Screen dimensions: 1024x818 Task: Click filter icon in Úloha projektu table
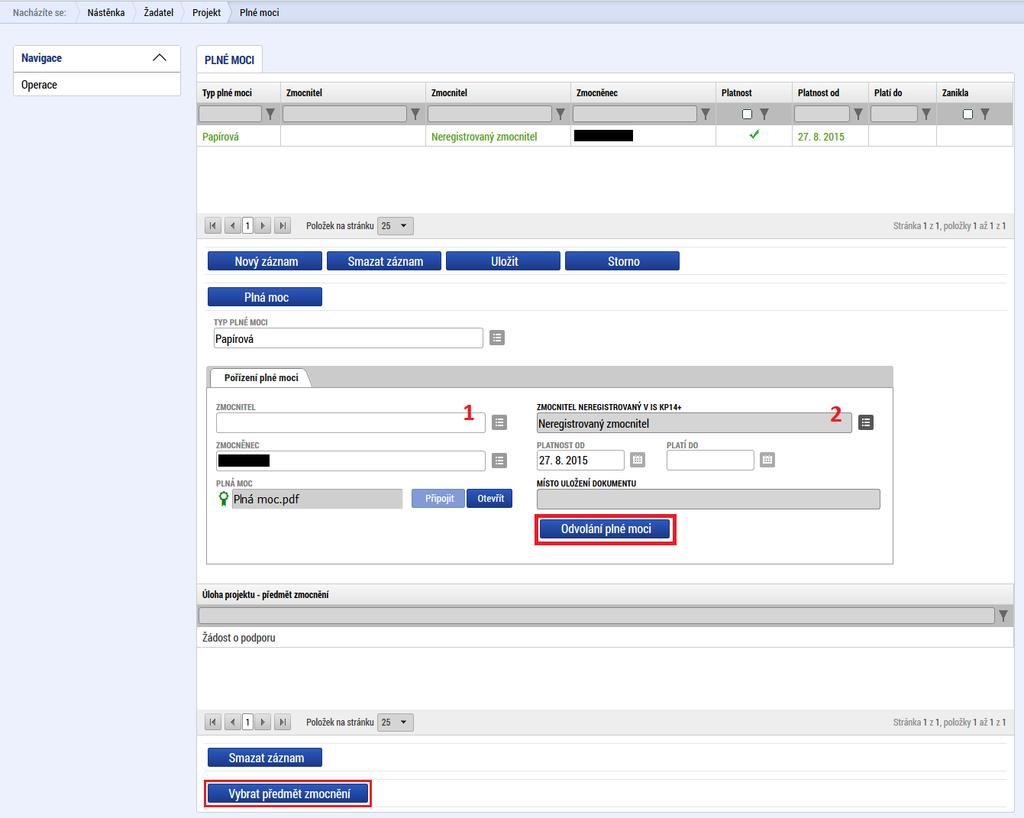point(1003,615)
